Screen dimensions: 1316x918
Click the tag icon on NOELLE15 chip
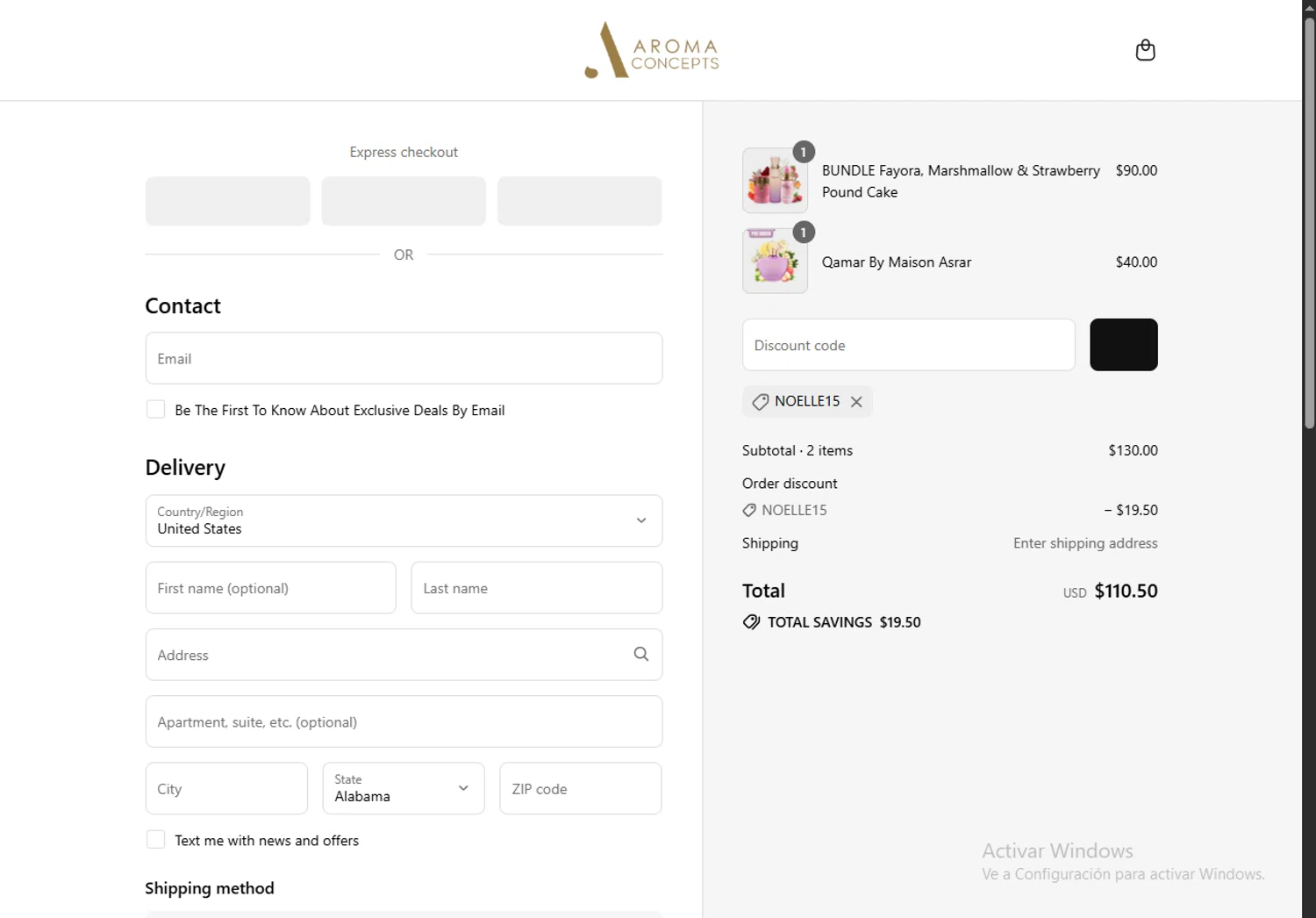click(760, 401)
